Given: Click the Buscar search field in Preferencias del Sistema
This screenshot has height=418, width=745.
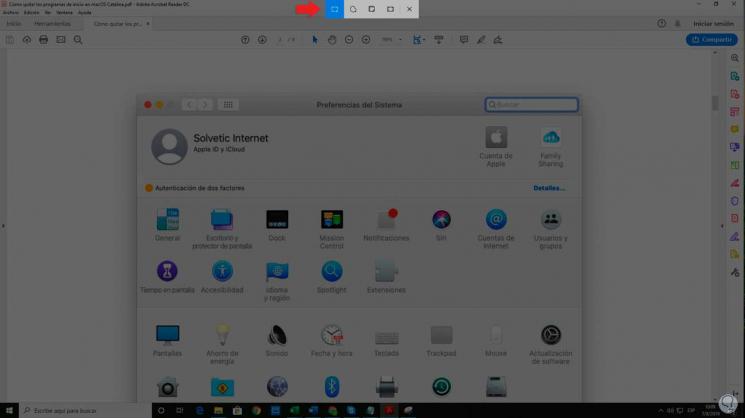Looking at the screenshot, I should coord(532,104).
